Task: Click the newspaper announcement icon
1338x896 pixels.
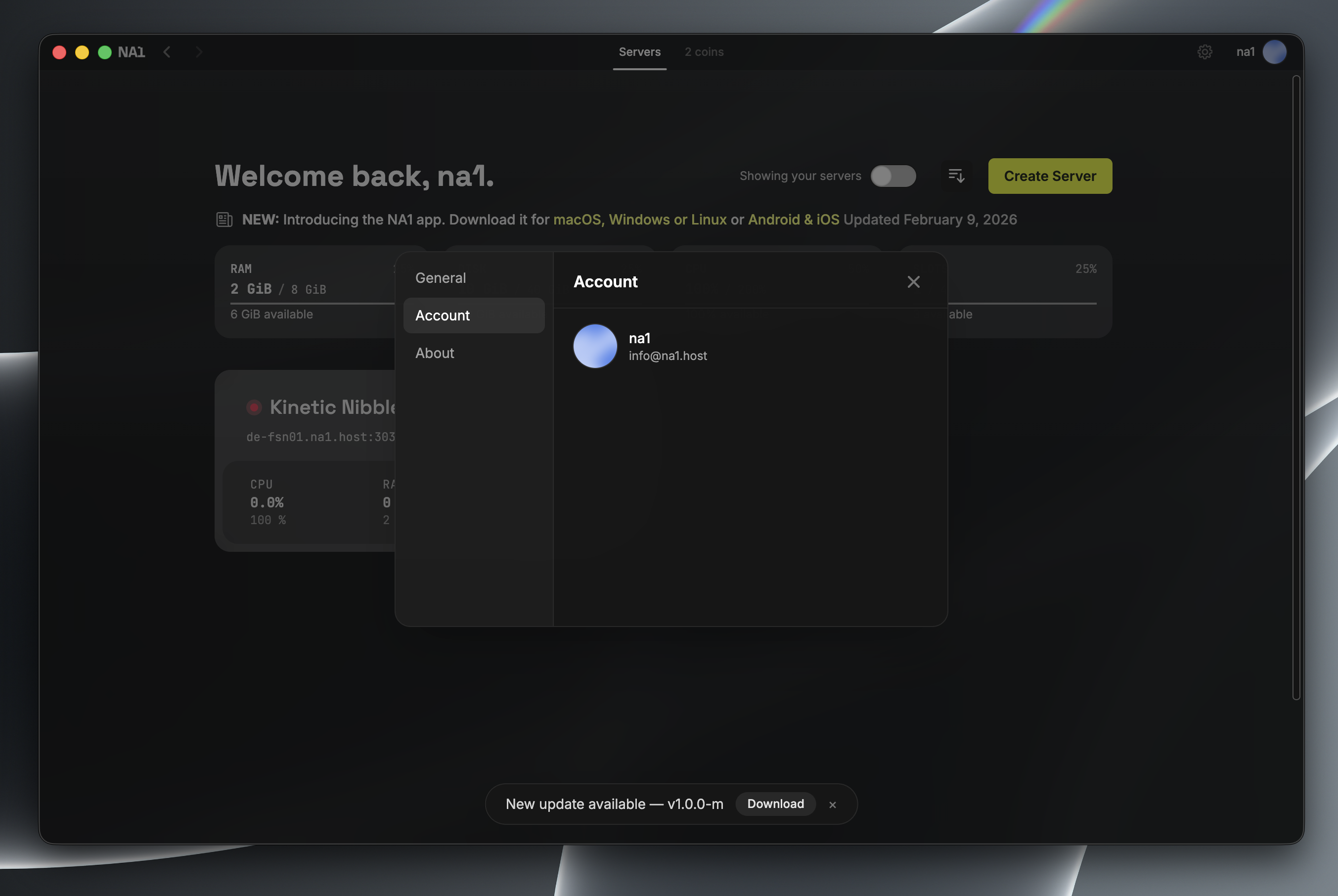Action: click(x=224, y=220)
